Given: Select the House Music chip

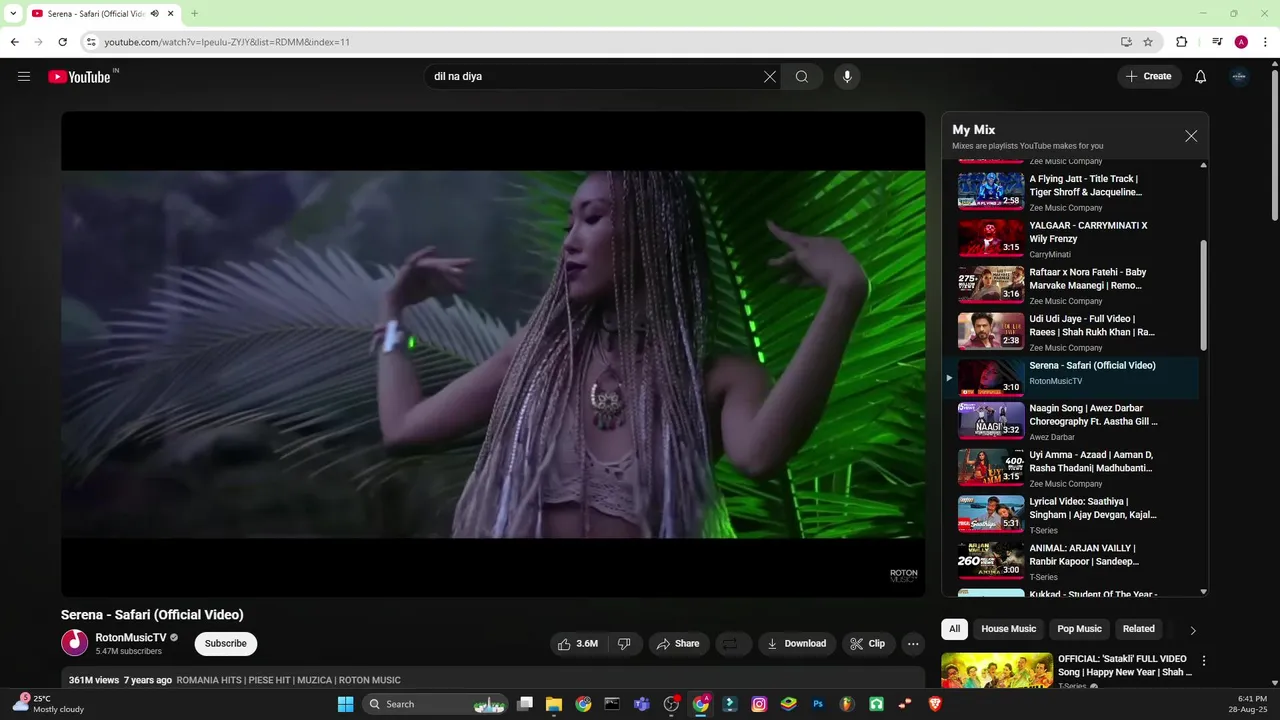Looking at the screenshot, I should [1008, 629].
